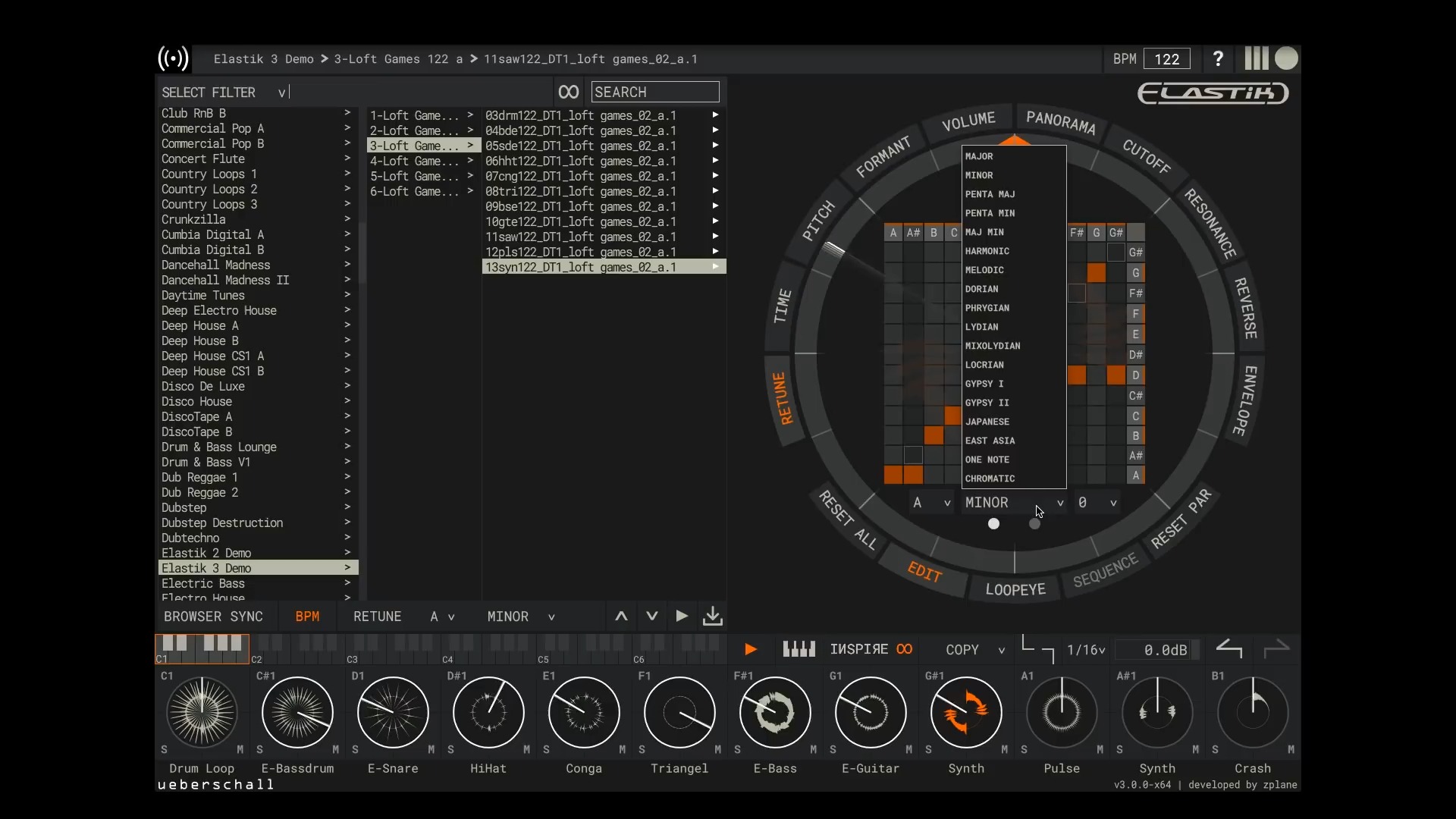Click the BPM 122 value field
1456x819 pixels.
click(x=1167, y=58)
